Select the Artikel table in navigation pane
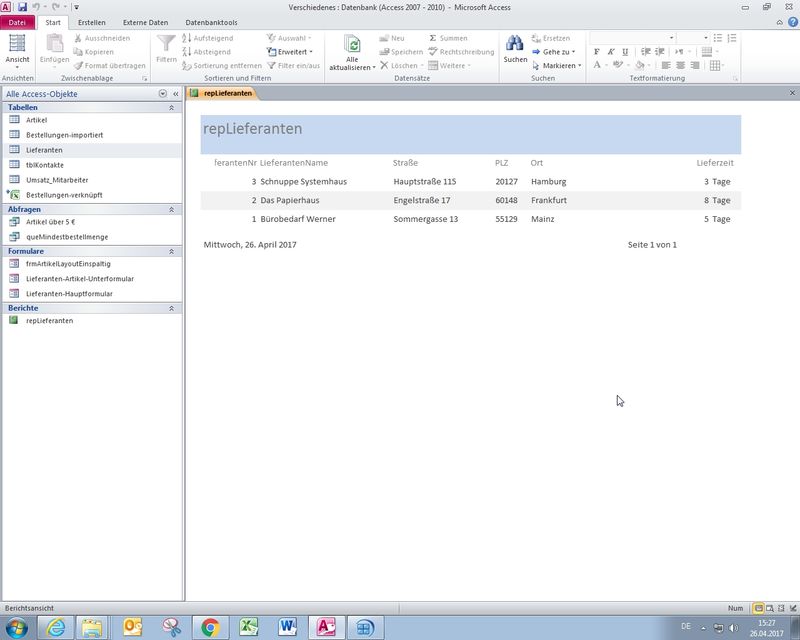 coord(36,120)
